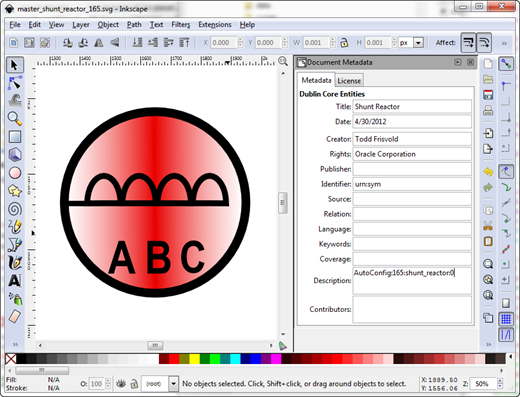
Task: Select the Calligraphy pen tool
Action: click(x=15, y=263)
